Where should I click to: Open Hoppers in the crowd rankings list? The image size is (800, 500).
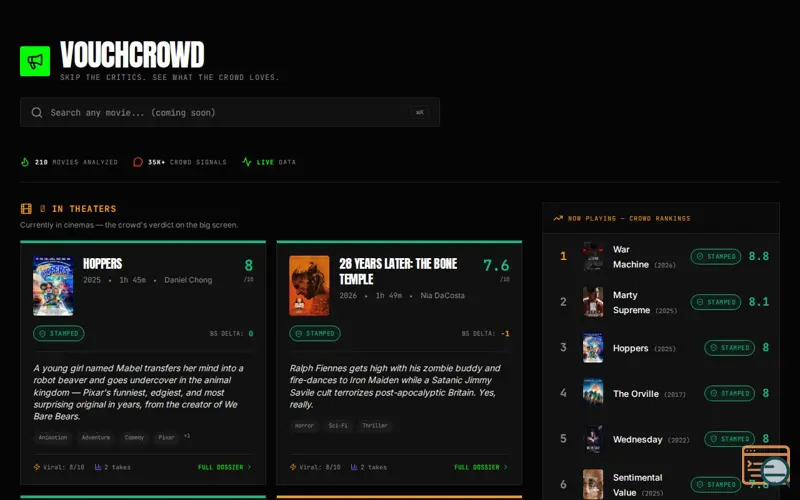click(x=661, y=348)
